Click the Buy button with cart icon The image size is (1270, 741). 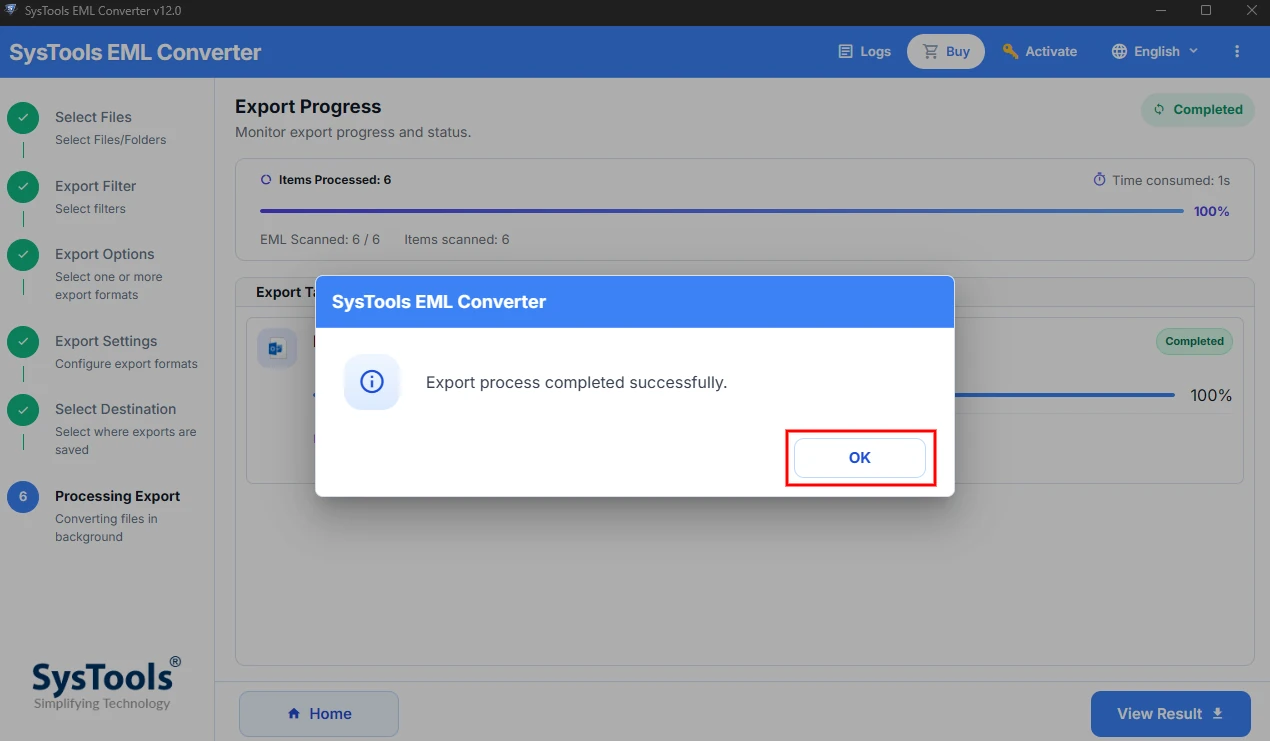point(946,51)
